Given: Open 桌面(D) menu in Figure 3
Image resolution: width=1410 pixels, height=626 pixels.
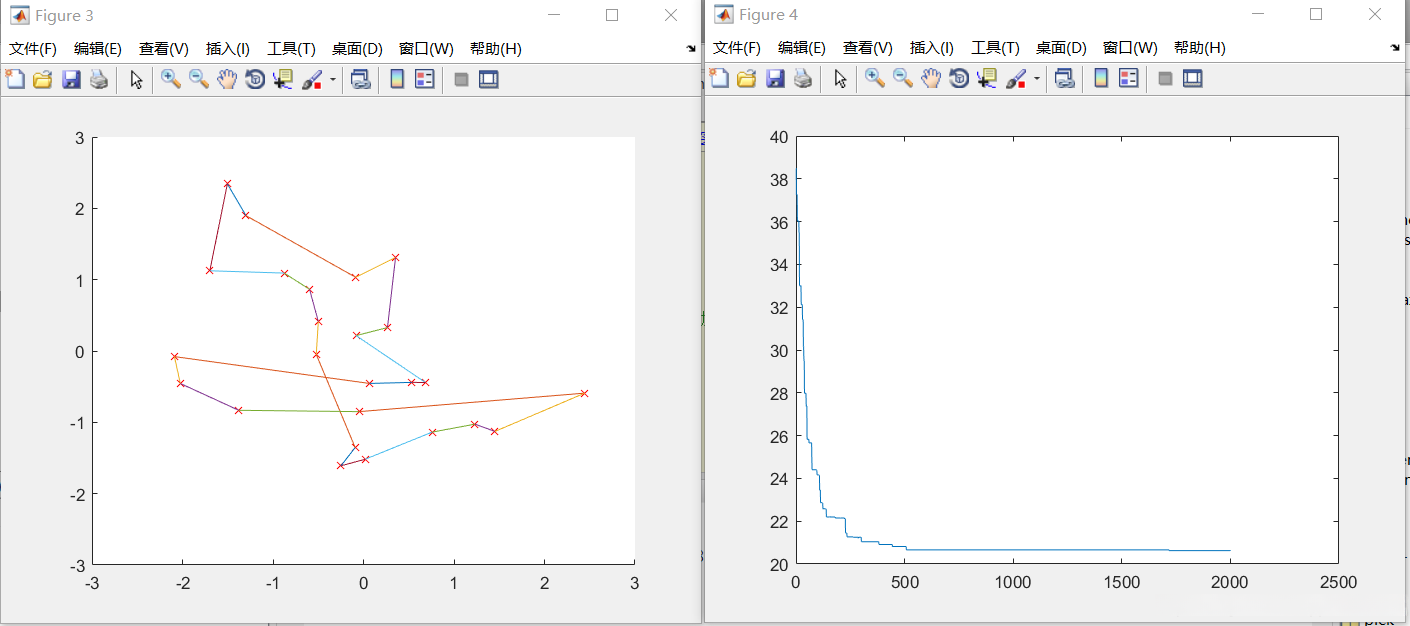Looking at the screenshot, I should [357, 48].
